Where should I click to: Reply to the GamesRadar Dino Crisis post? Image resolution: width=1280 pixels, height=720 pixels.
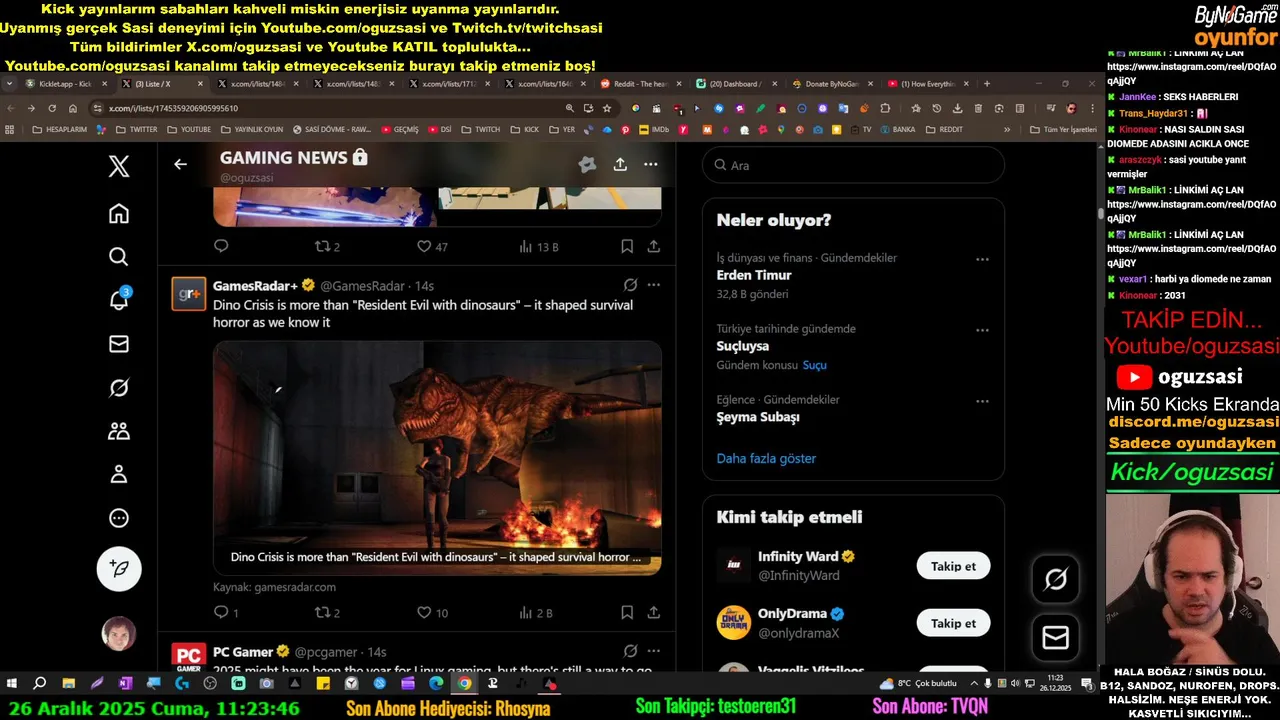(x=222, y=612)
